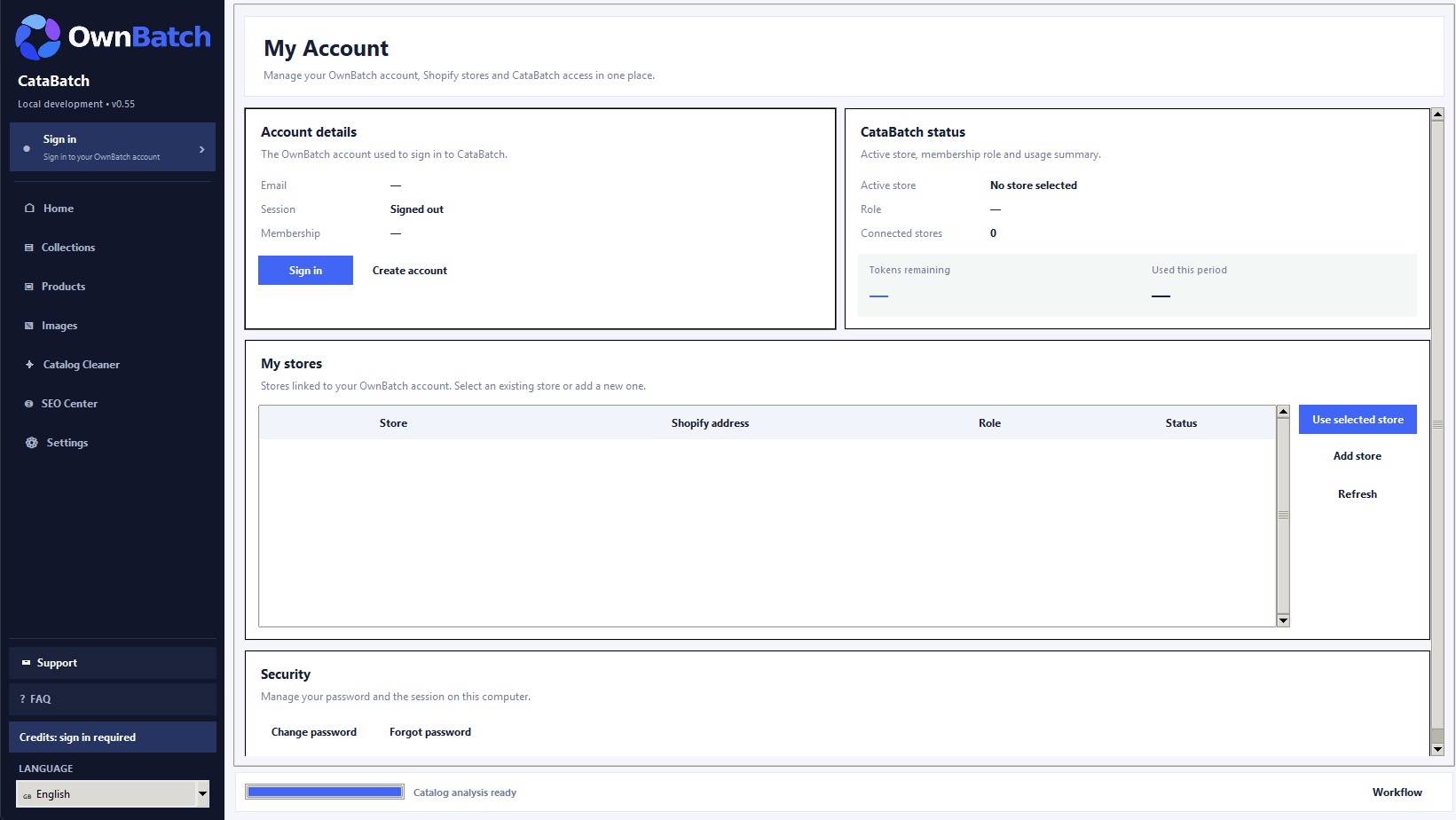The width and height of the screenshot is (1456, 820).
Task: Click Create account
Action: [x=410, y=271]
